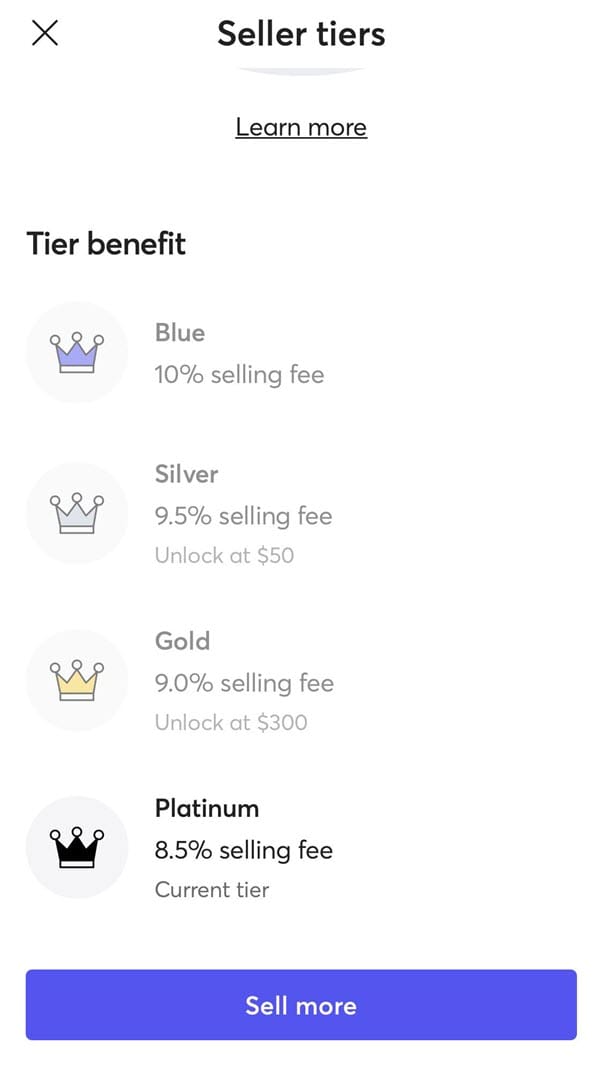
Task: Tap the Unlock at $300 note
Action: click(x=231, y=722)
